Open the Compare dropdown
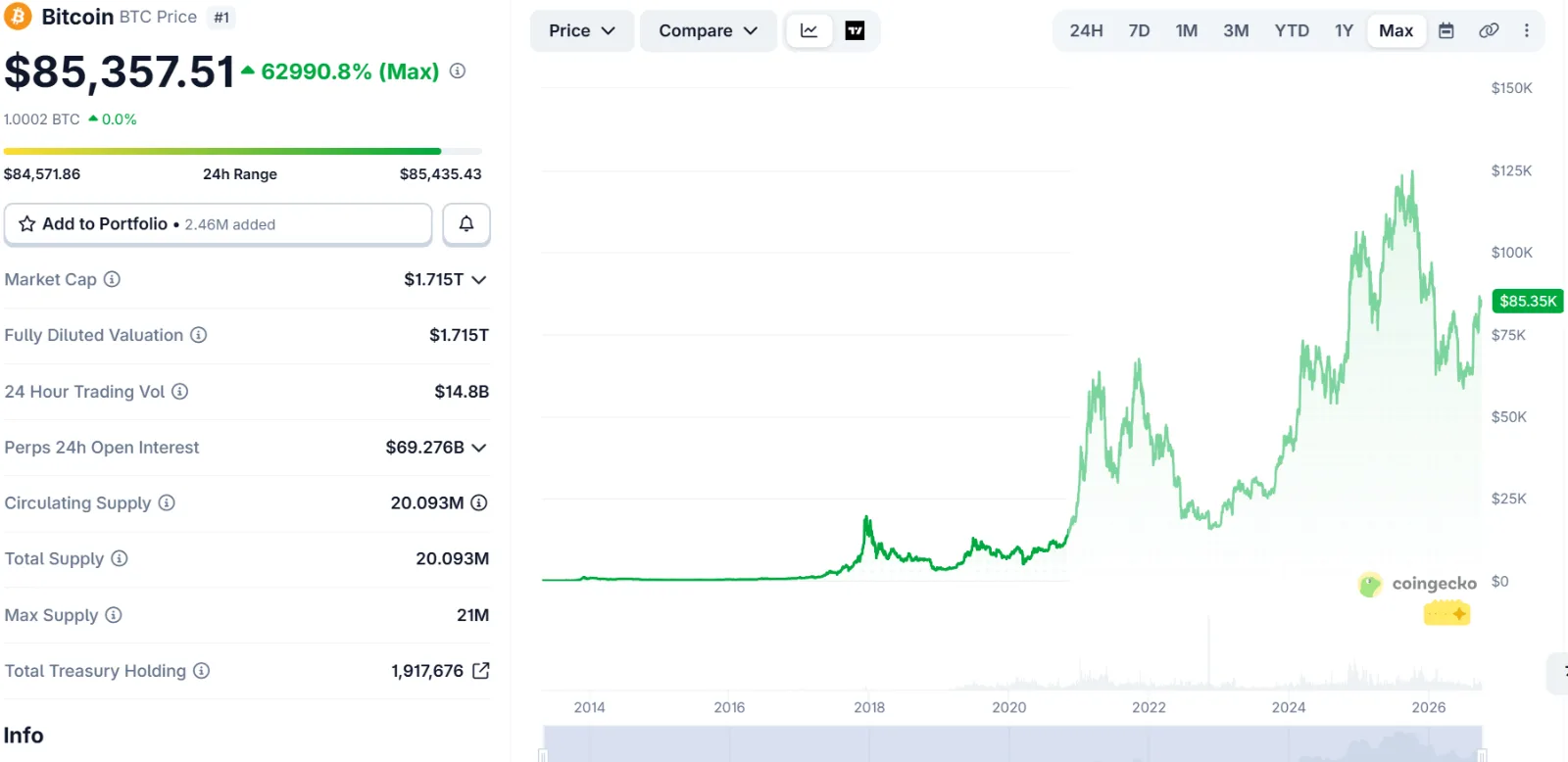Image resolution: width=1568 pixels, height=762 pixels. coord(709,30)
